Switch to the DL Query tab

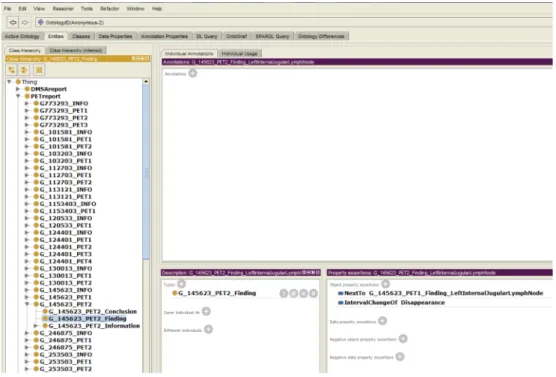[x=207, y=36]
